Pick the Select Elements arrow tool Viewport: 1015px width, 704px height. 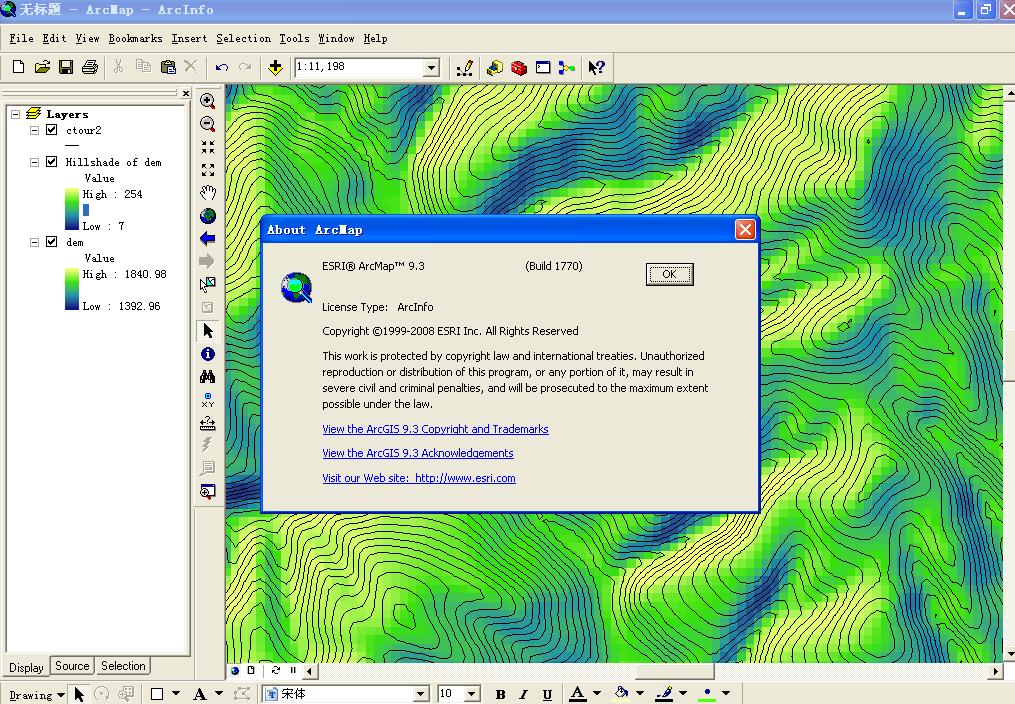click(x=208, y=331)
